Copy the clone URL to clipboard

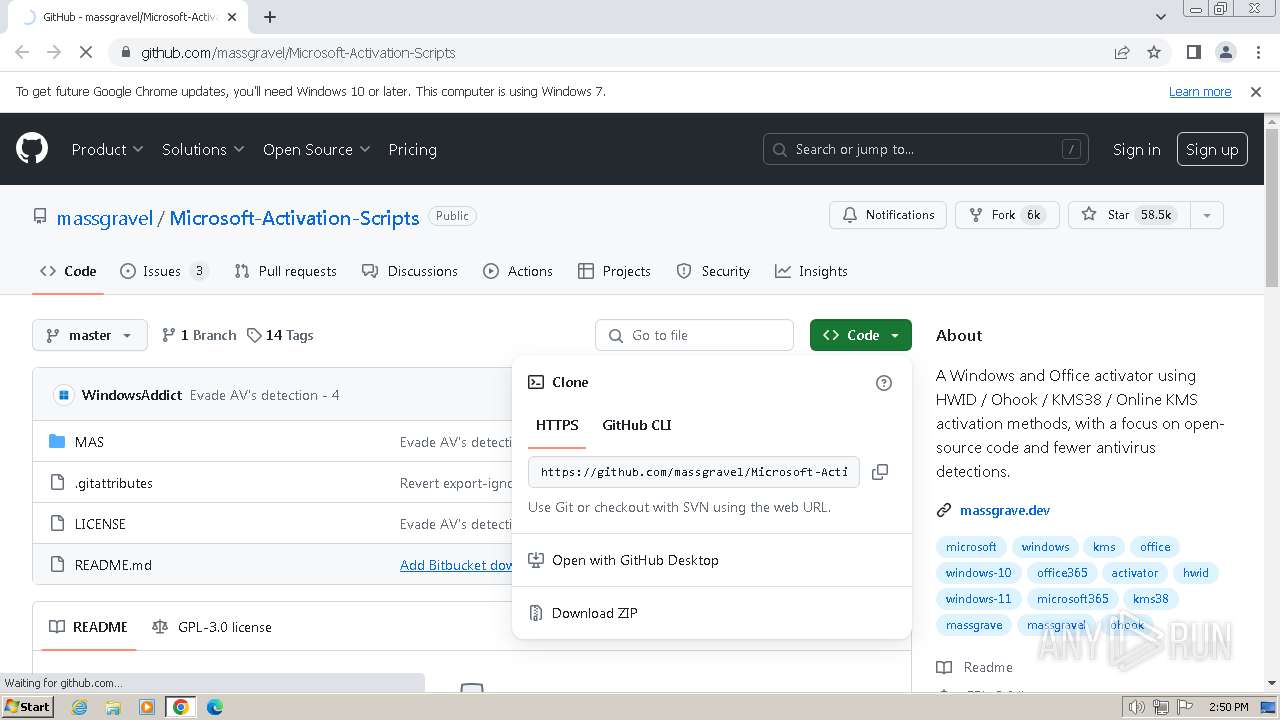click(x=880, y=472)
